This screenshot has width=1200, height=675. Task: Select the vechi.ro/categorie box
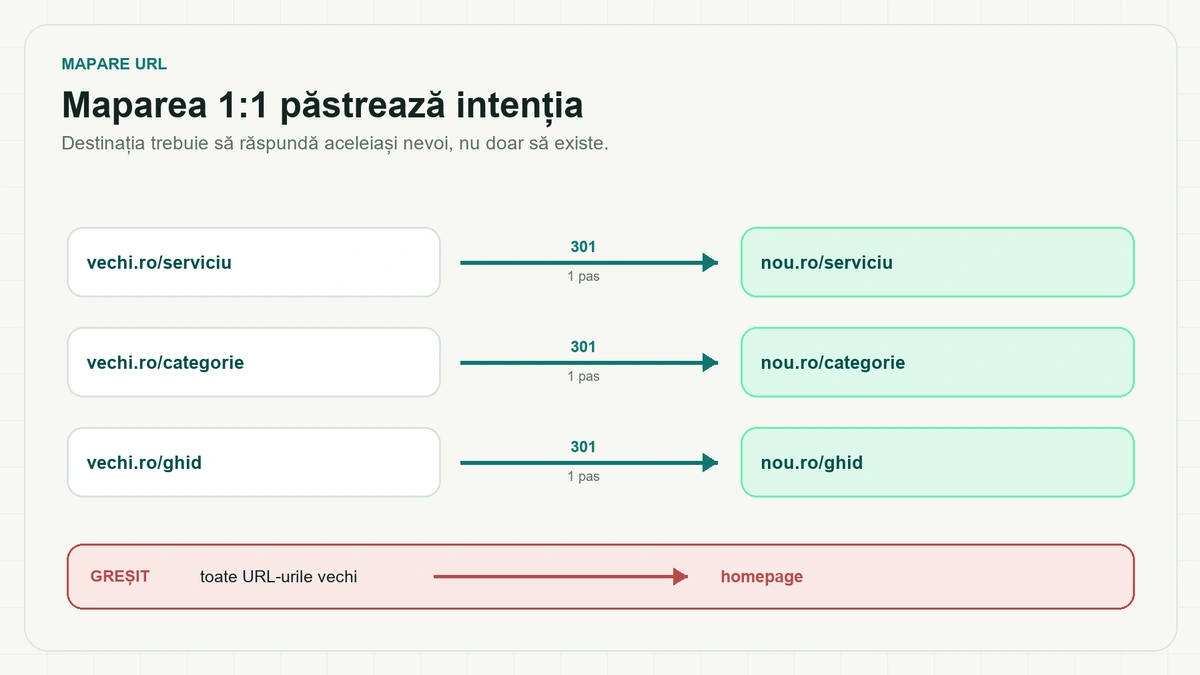coord(254,362)
